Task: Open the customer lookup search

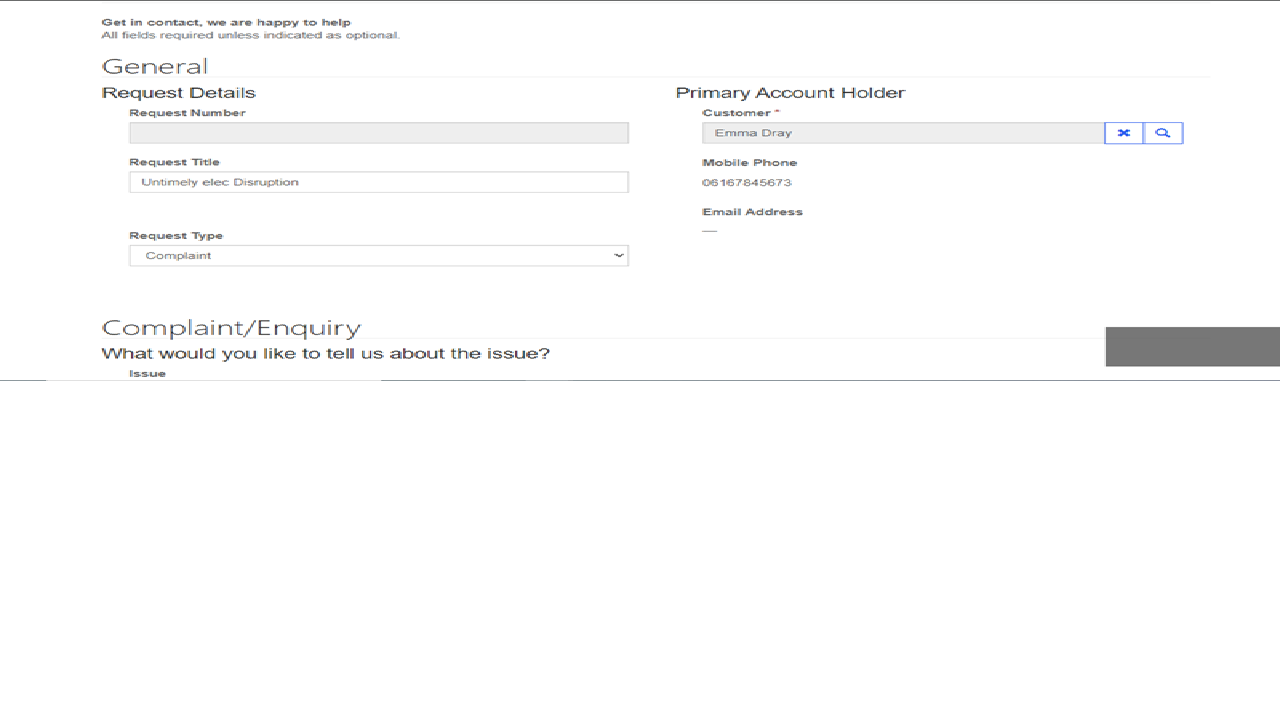Action: (1163, 133)
